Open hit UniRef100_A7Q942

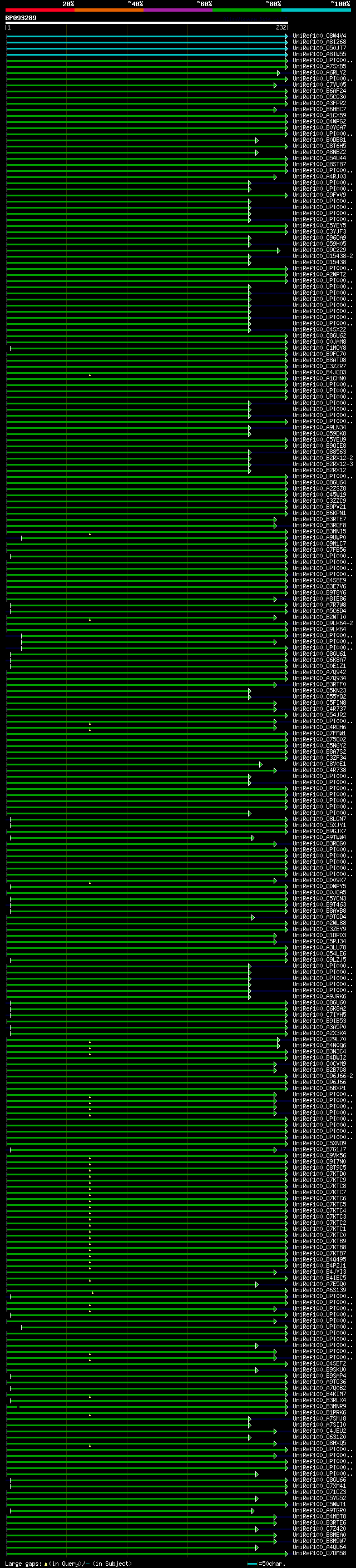(x=319, y=672)
